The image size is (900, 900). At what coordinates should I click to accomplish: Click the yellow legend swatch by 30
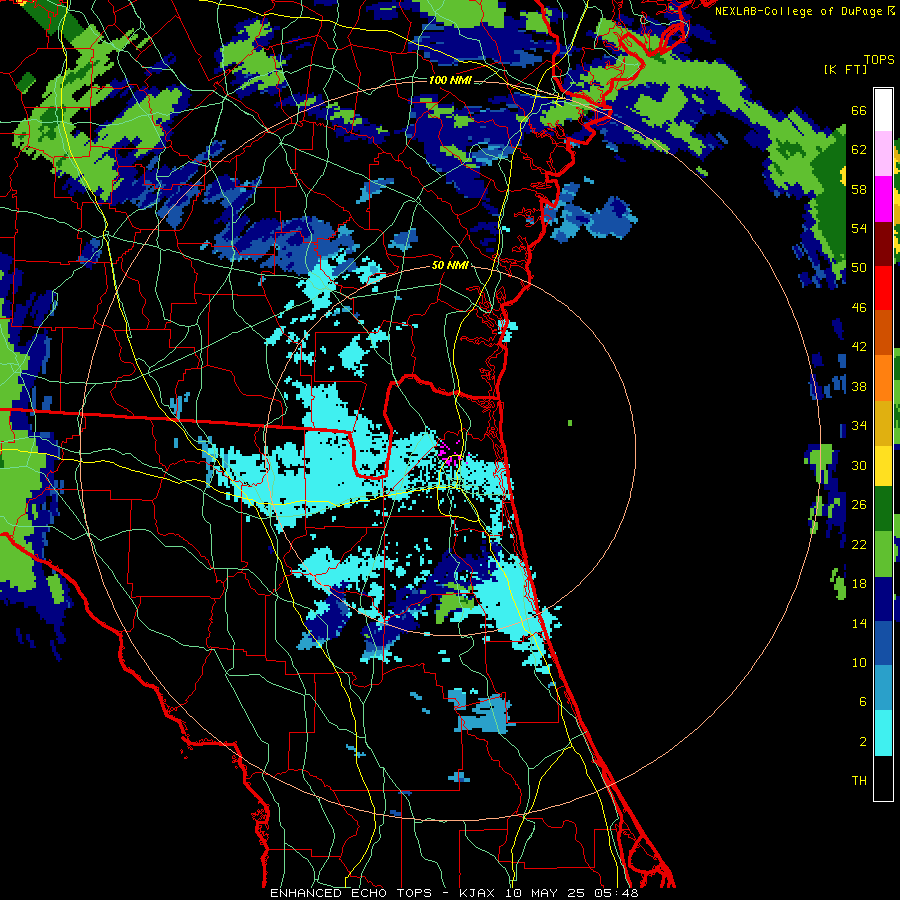[x=883, y=465]
